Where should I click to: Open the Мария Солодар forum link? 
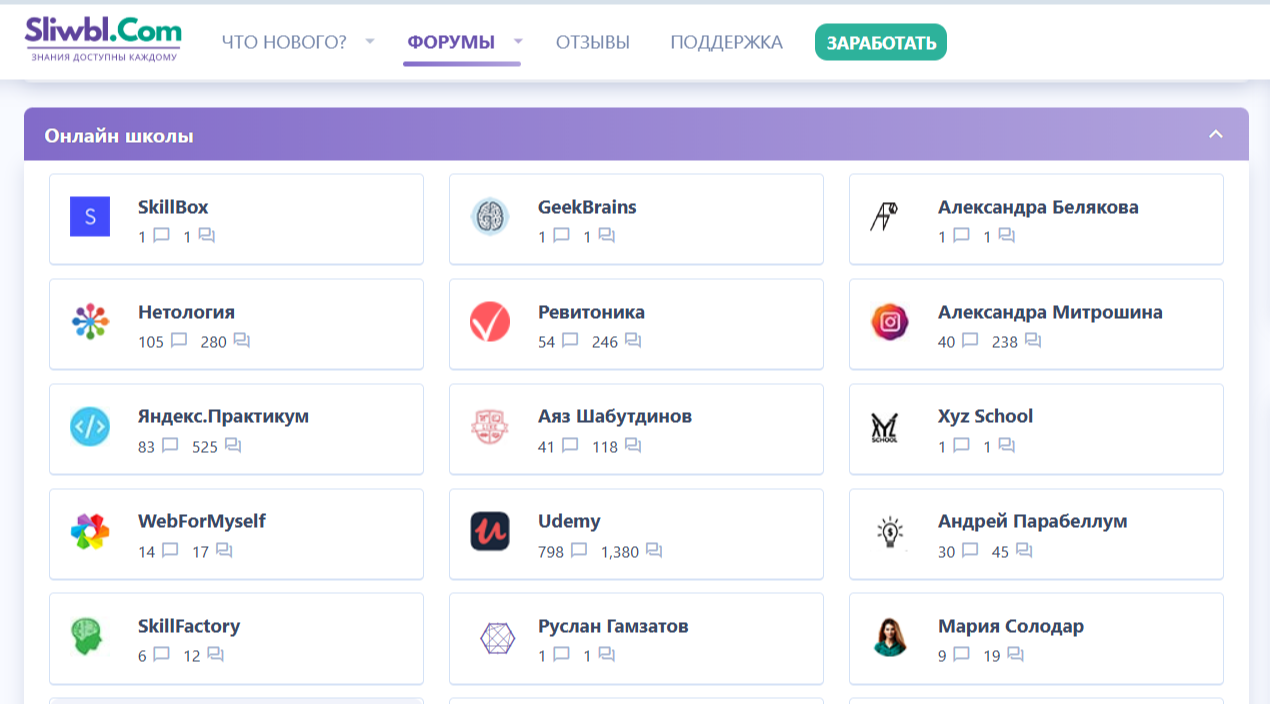[1011, 626]
